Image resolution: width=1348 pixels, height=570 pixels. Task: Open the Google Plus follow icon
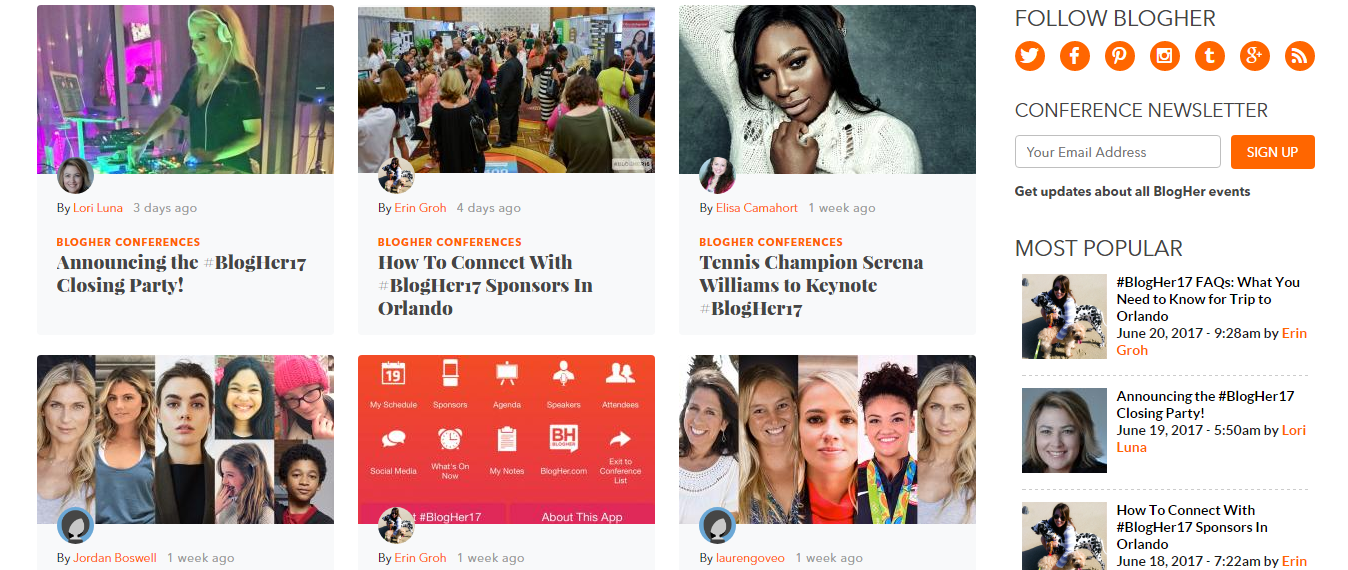(x=1255, y=56)
